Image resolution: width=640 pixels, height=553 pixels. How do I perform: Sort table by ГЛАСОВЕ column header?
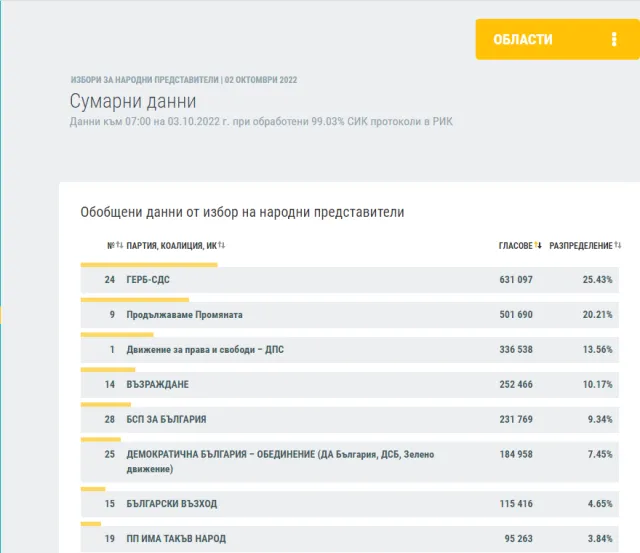(x=515, y=245)
